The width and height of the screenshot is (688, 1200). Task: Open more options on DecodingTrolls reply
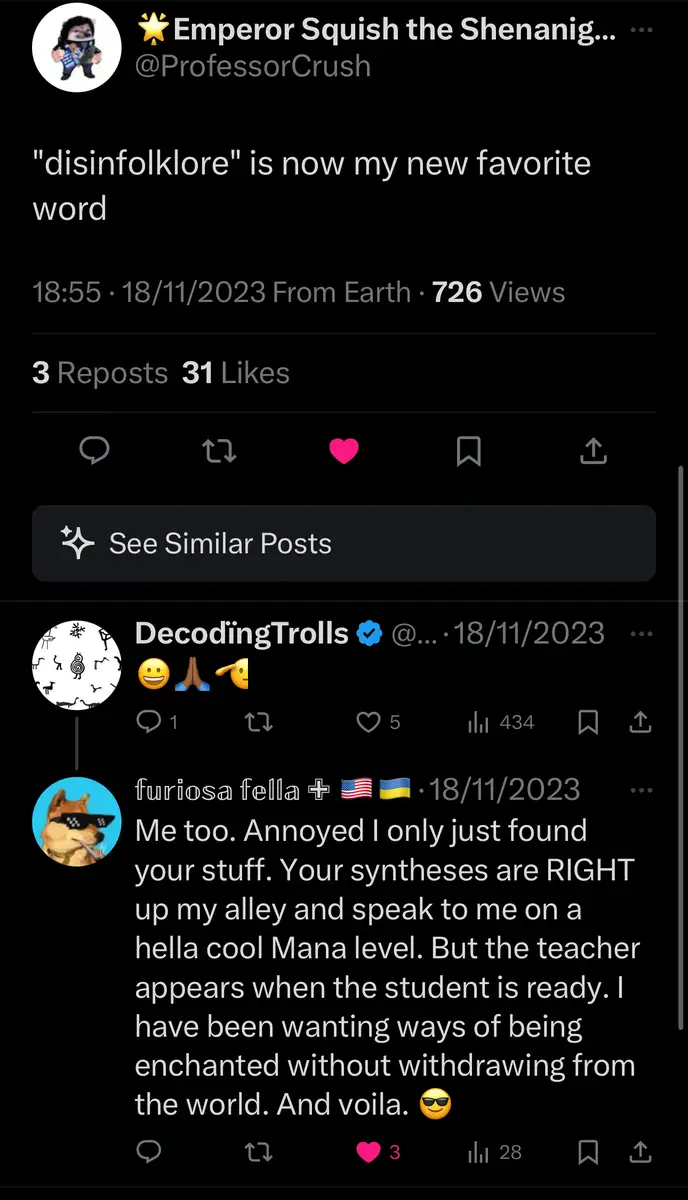[x=643, y=633]
